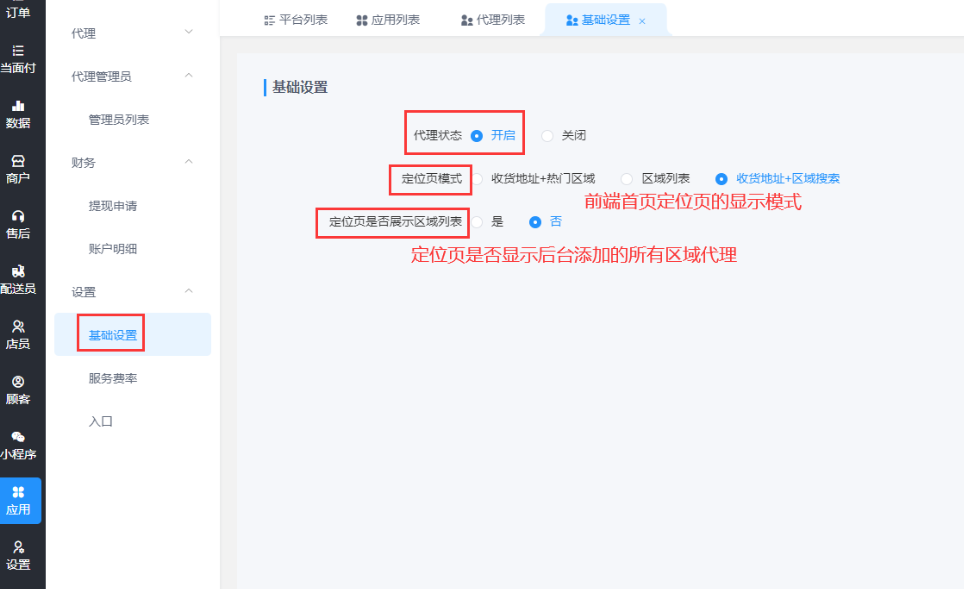Select 关闭 for 代理状态
Image resolution: width=964 pixels, height=589 pixels.
[x=547, y=136]
